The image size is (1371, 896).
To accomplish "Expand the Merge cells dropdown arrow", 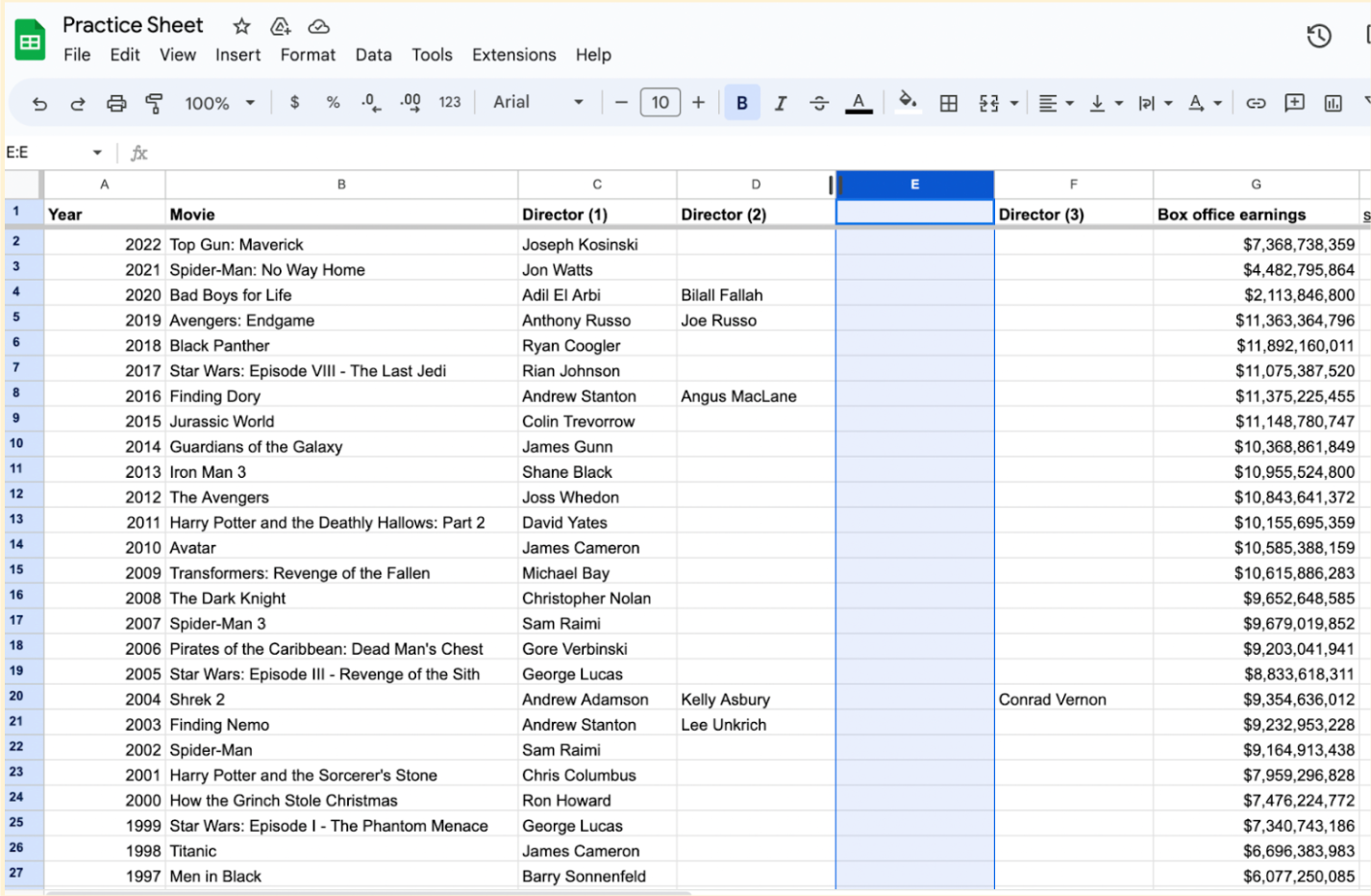I will [x=1014, y=103].
